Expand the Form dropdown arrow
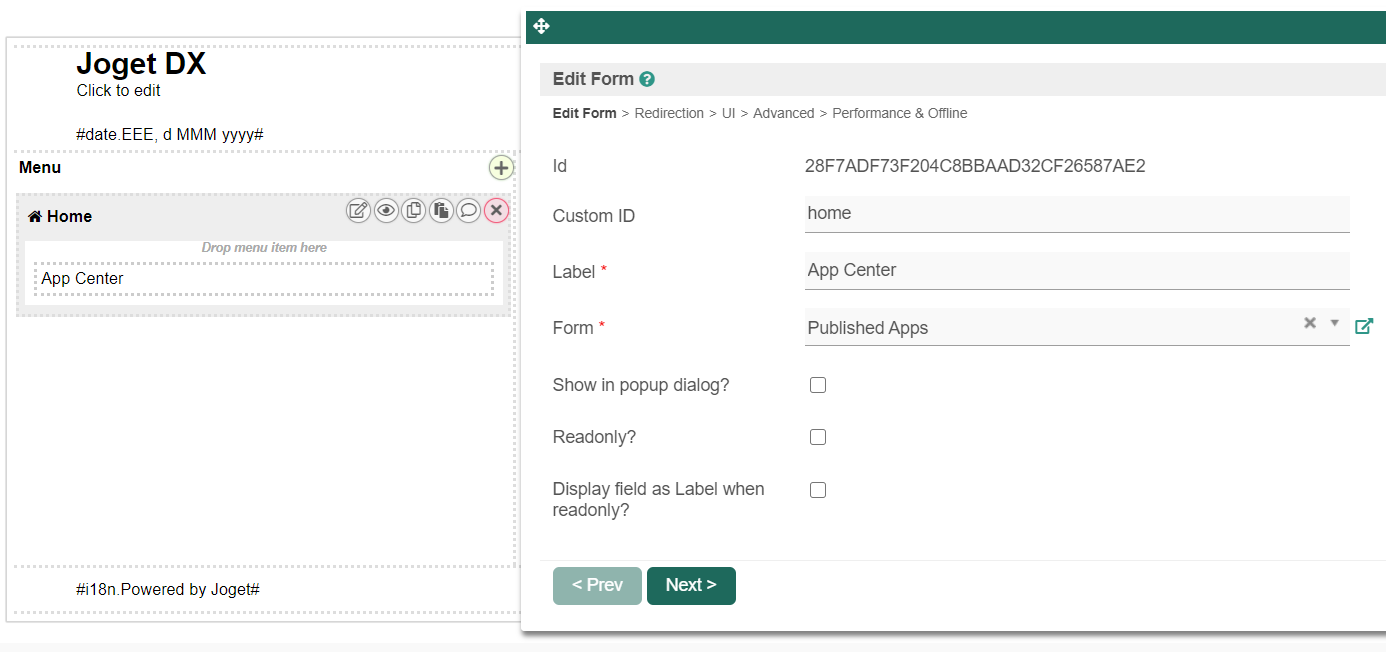1386x652 pixels. (1335, 323)
